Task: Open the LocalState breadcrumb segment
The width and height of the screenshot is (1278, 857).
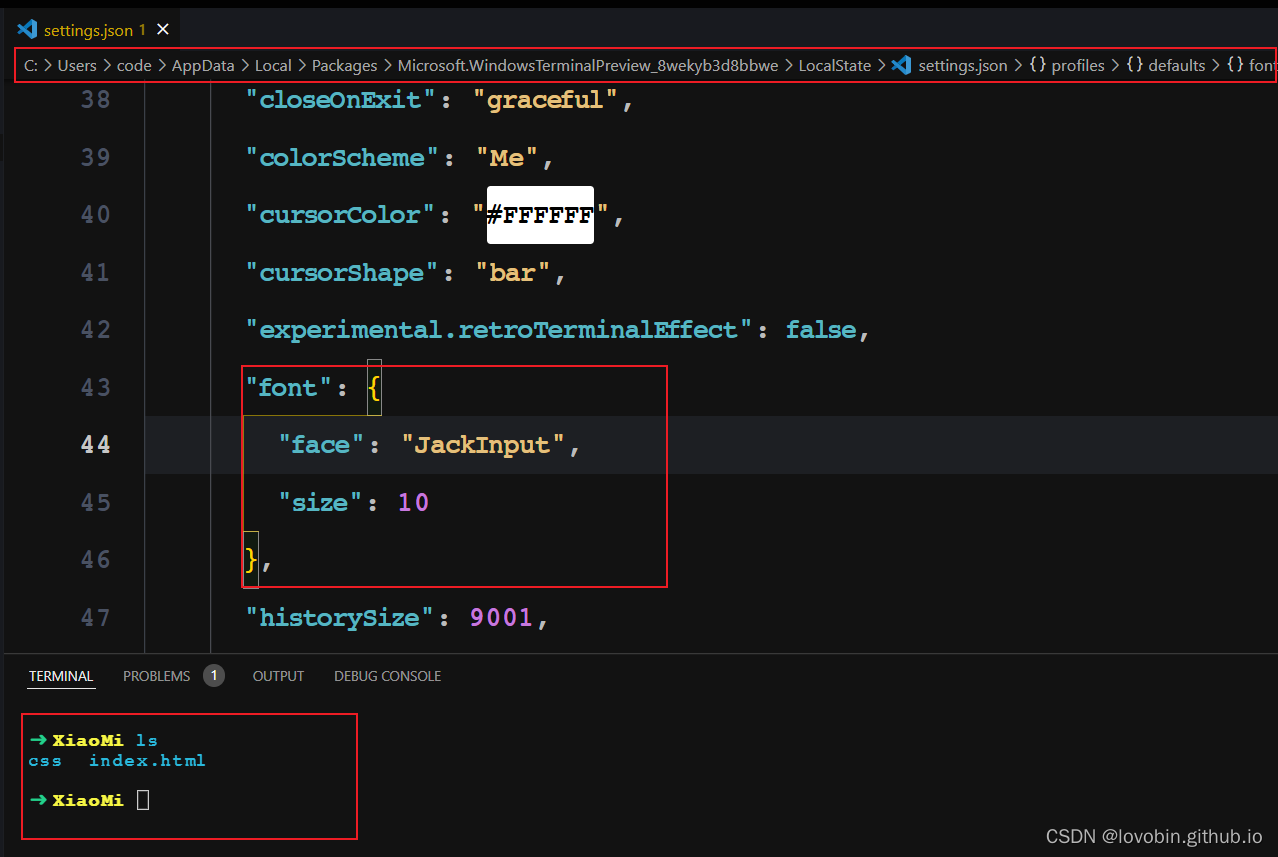Action: coord(835,66)
